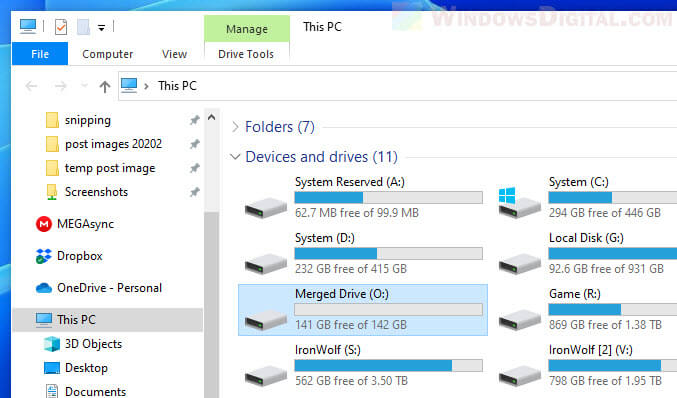This screenshot has width=677, height=398.
Task: Select System (D:) drive icon
Action: pyautogui.click(x=266, y=263)
